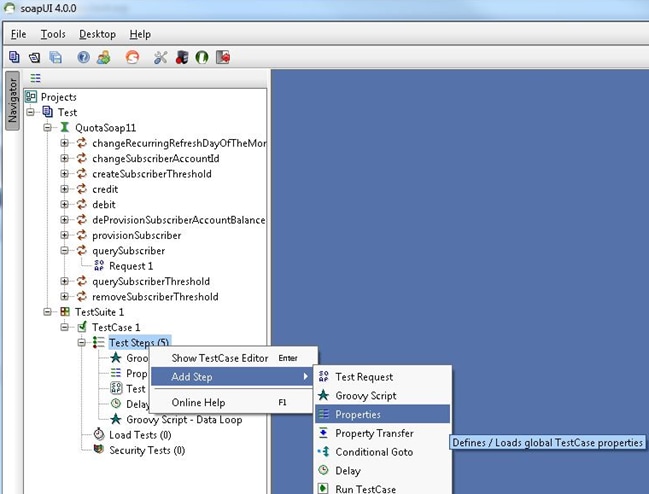This screenshot has height=494, width=649.
Task: Expand the changeRecurringRefreshDayOfTheMonth operation
Action: click(x=65, y=143)
